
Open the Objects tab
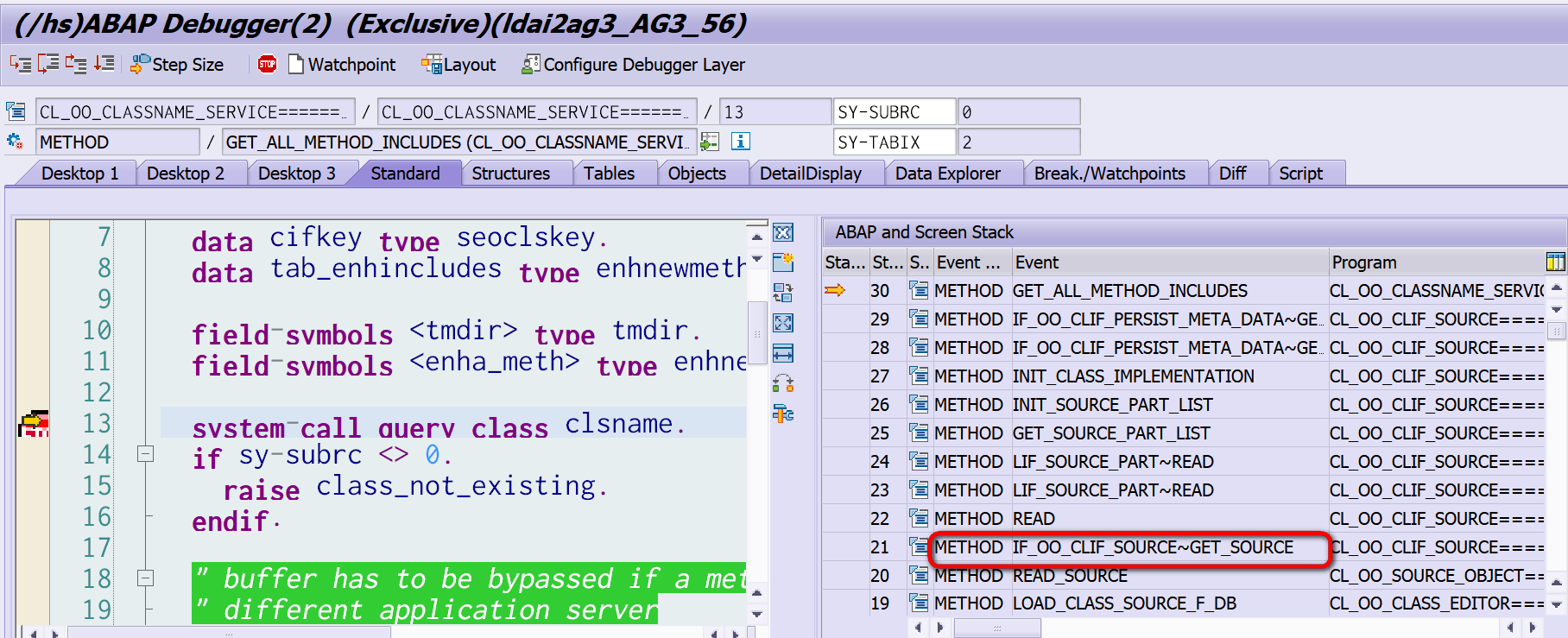[x=697, y=174]
